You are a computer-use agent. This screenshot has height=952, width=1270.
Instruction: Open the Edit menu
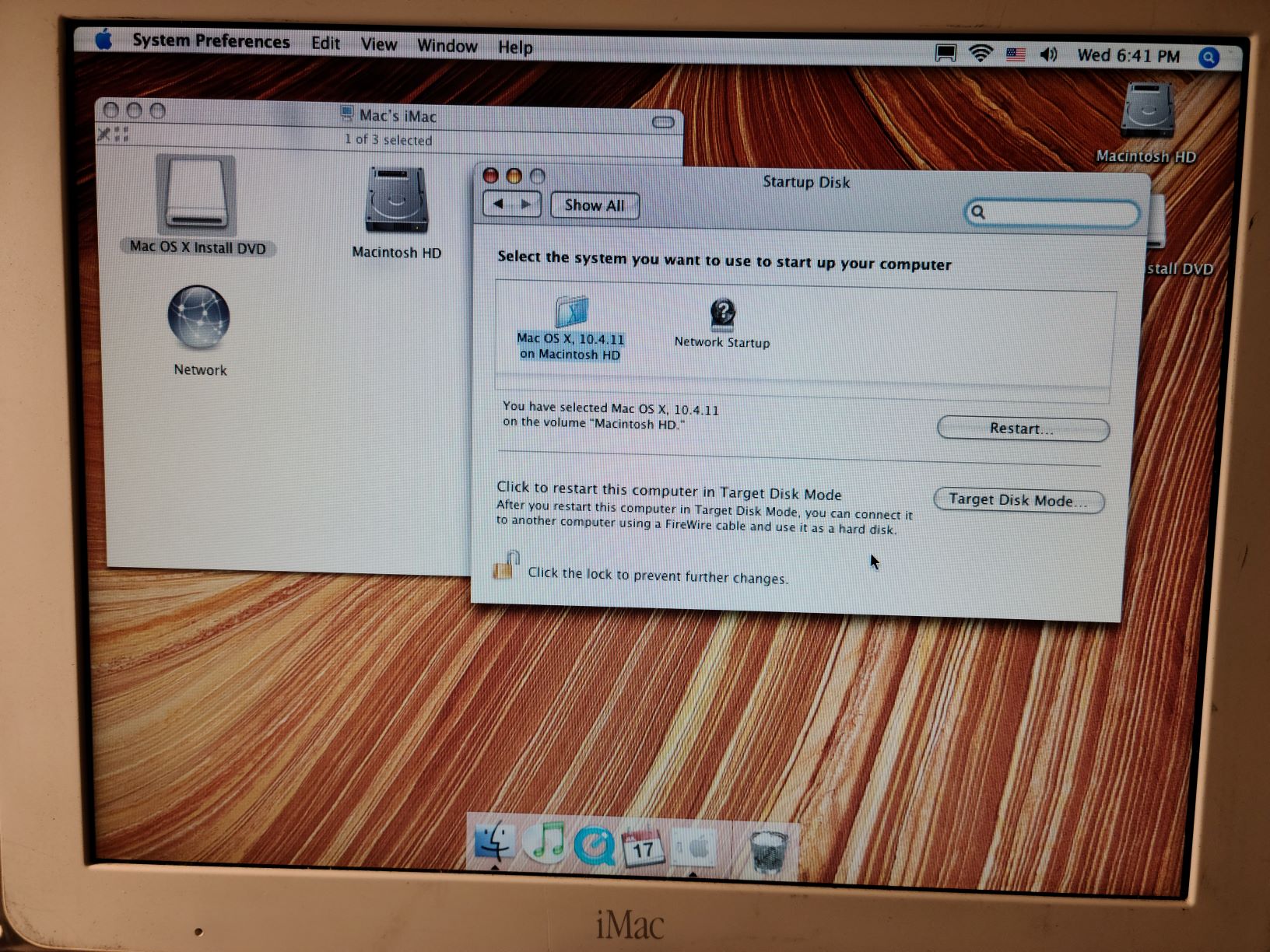point(325,44)
